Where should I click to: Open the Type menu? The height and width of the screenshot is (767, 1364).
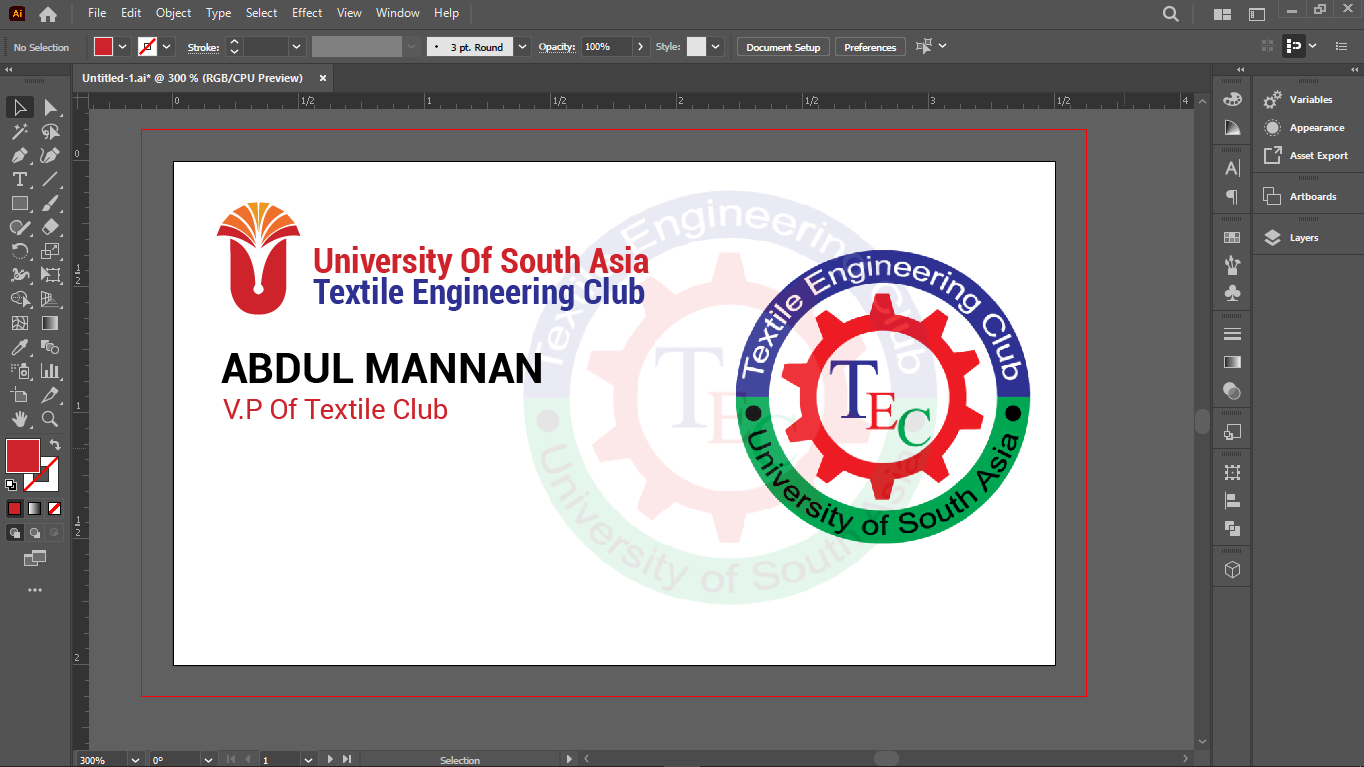[218, 13]
